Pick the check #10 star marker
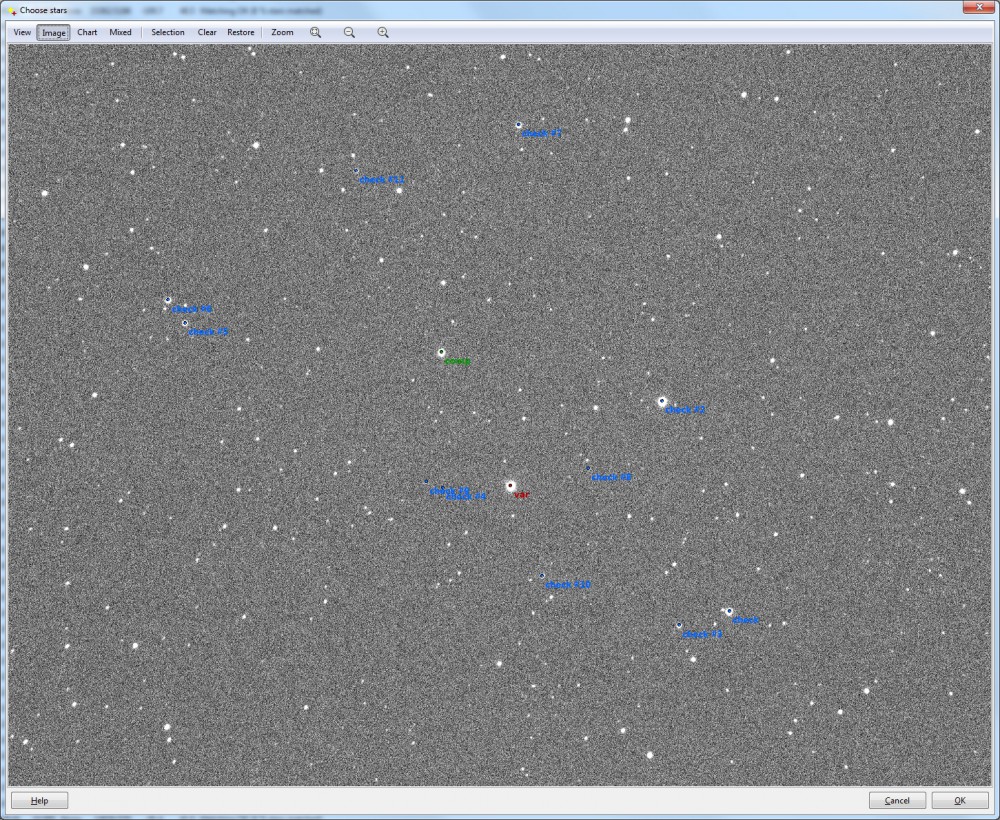Image resolution: width=1000 pixels, height=820 pixels. point(542,576)
